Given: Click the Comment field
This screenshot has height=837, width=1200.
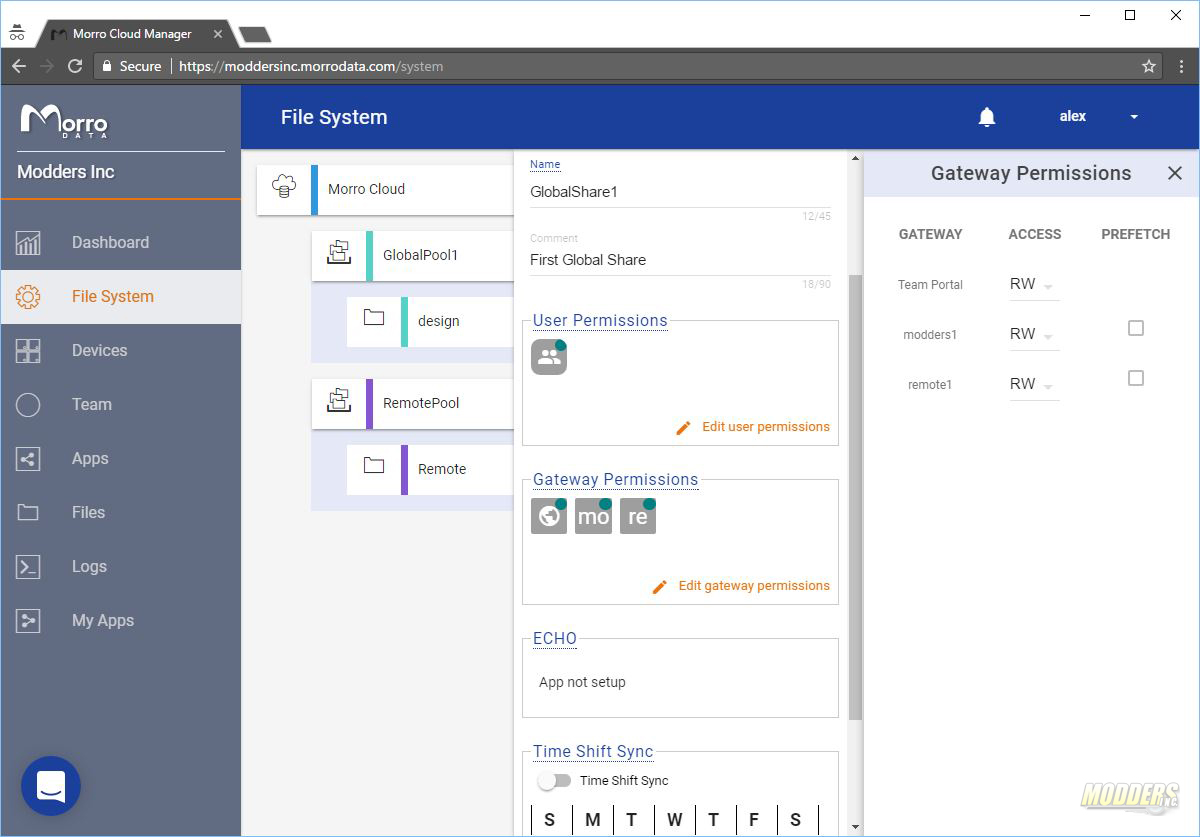Looking at the screenshot, I should (x=680, y=260).
